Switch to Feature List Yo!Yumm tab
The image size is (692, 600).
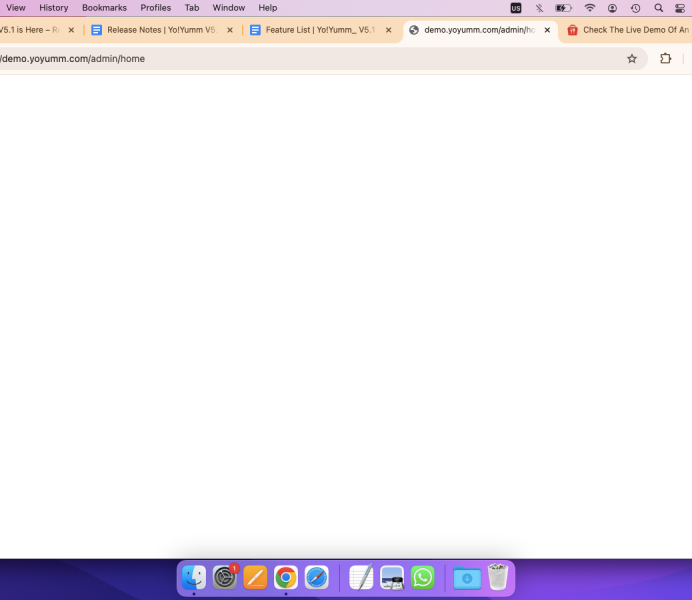click(x=318, y=30)
